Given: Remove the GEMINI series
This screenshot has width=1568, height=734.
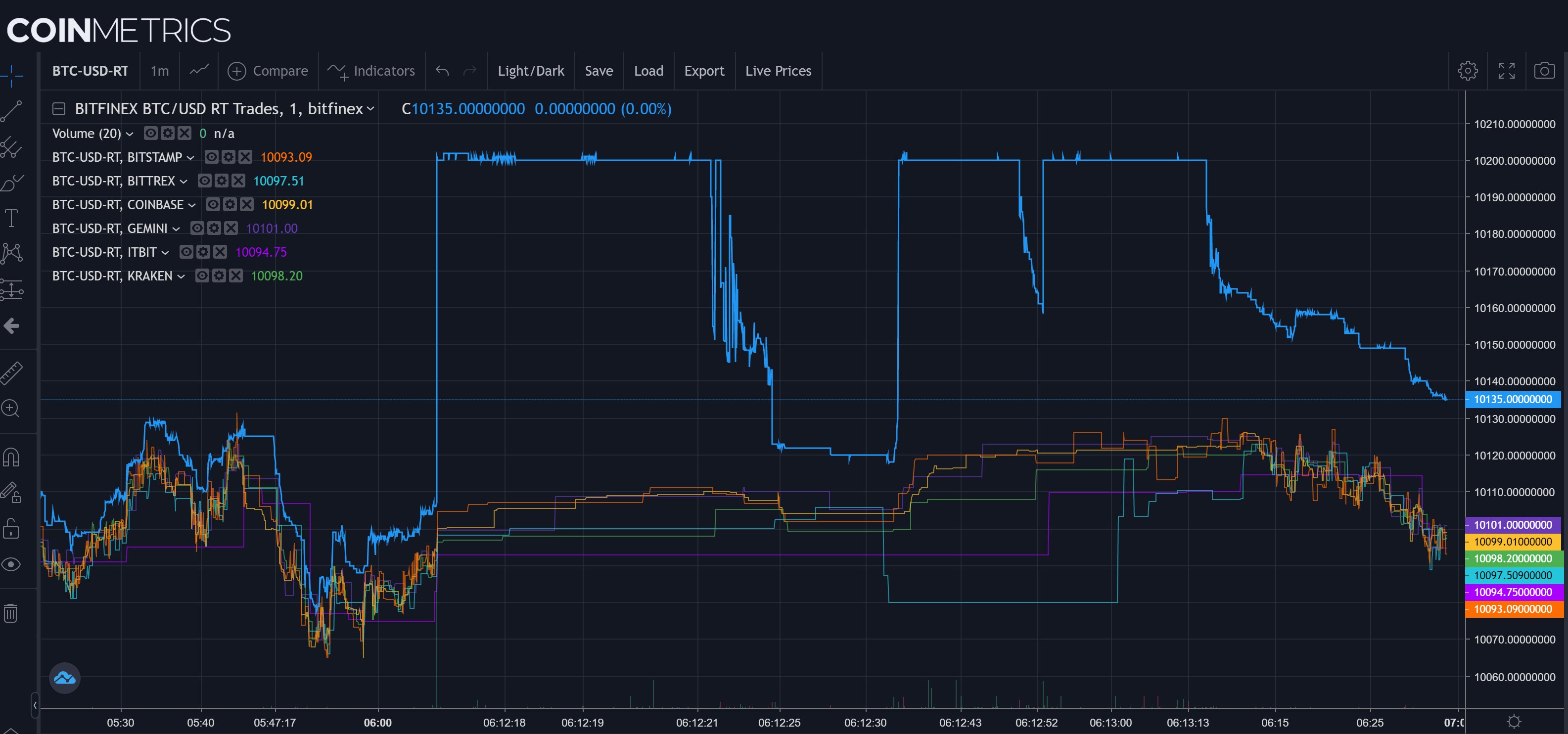Looking at the screenshot, I should pyautogui.click(x=231, y=228).
